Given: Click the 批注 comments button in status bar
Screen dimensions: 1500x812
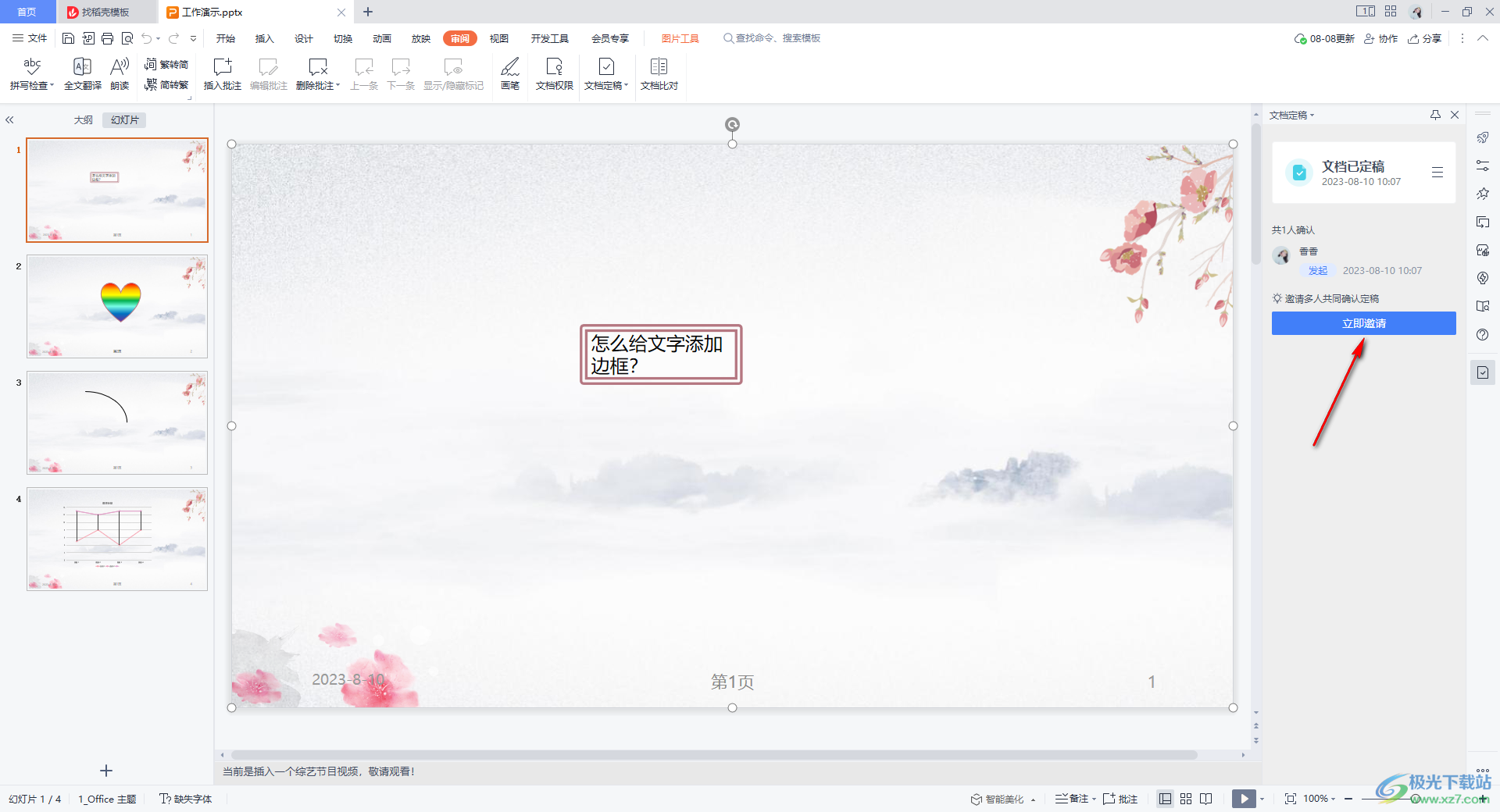Looking at the screenshot, I should [1120, 799].
